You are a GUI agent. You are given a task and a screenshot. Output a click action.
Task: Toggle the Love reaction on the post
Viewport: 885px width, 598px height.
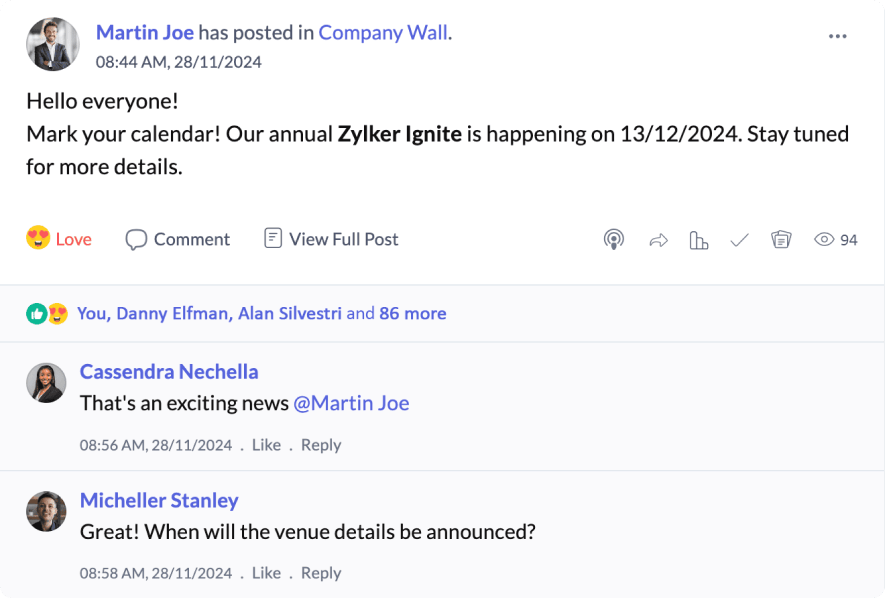click(59, 239)
